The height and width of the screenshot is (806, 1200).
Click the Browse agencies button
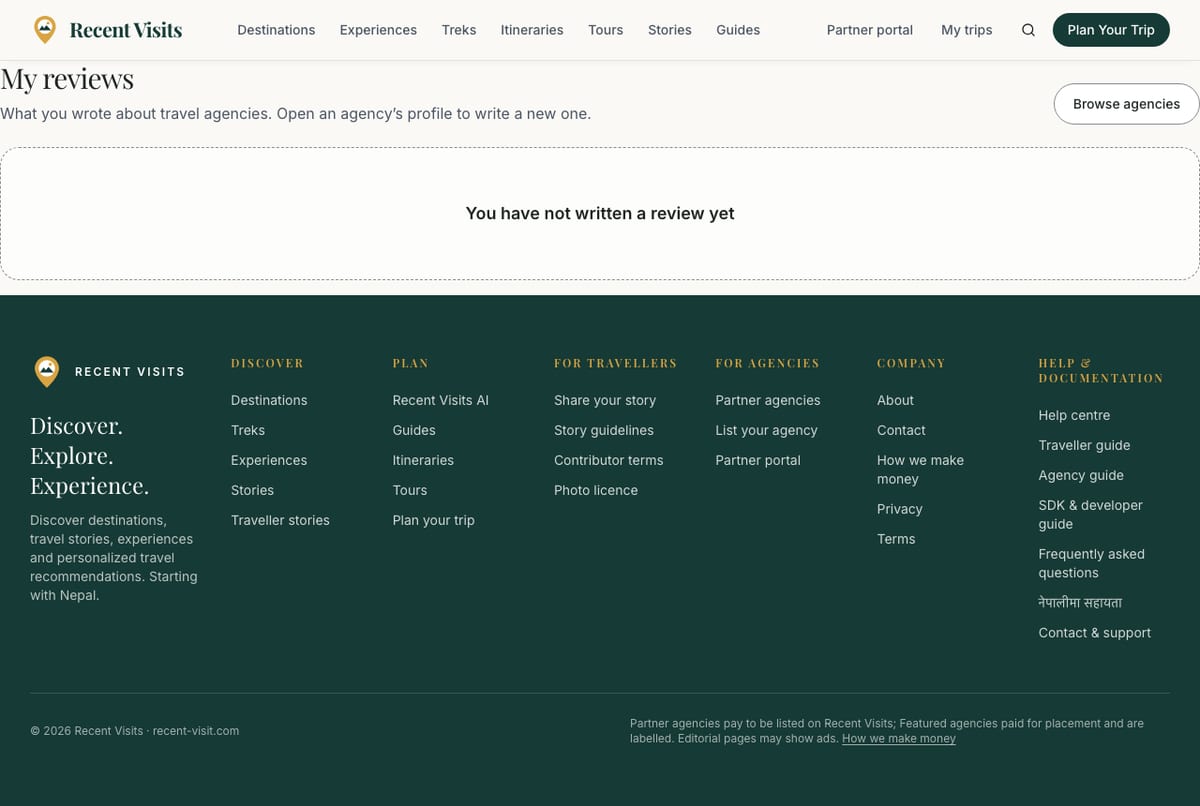tap(1126, 104)
